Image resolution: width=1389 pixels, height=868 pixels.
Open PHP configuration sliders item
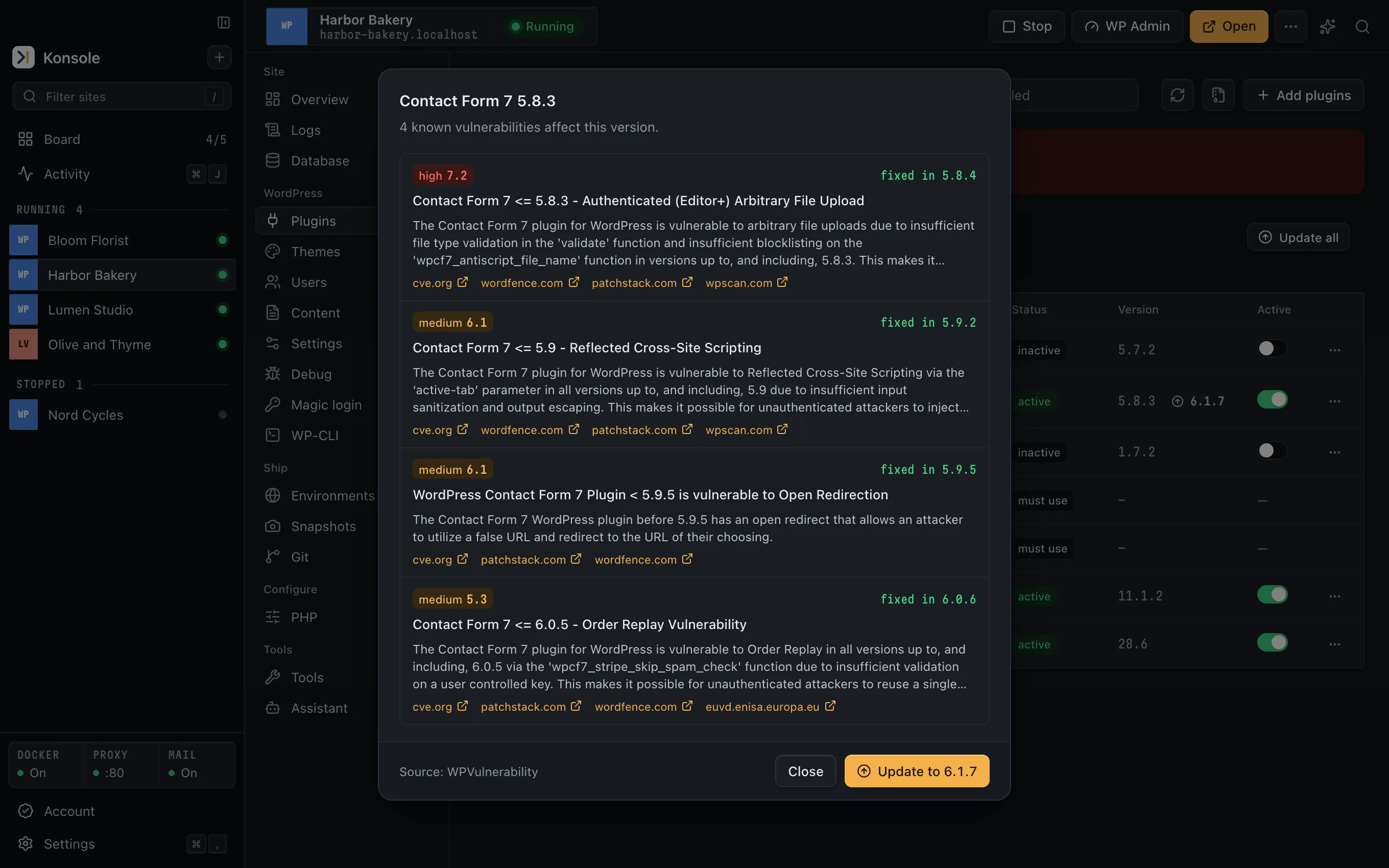[318, 617]
